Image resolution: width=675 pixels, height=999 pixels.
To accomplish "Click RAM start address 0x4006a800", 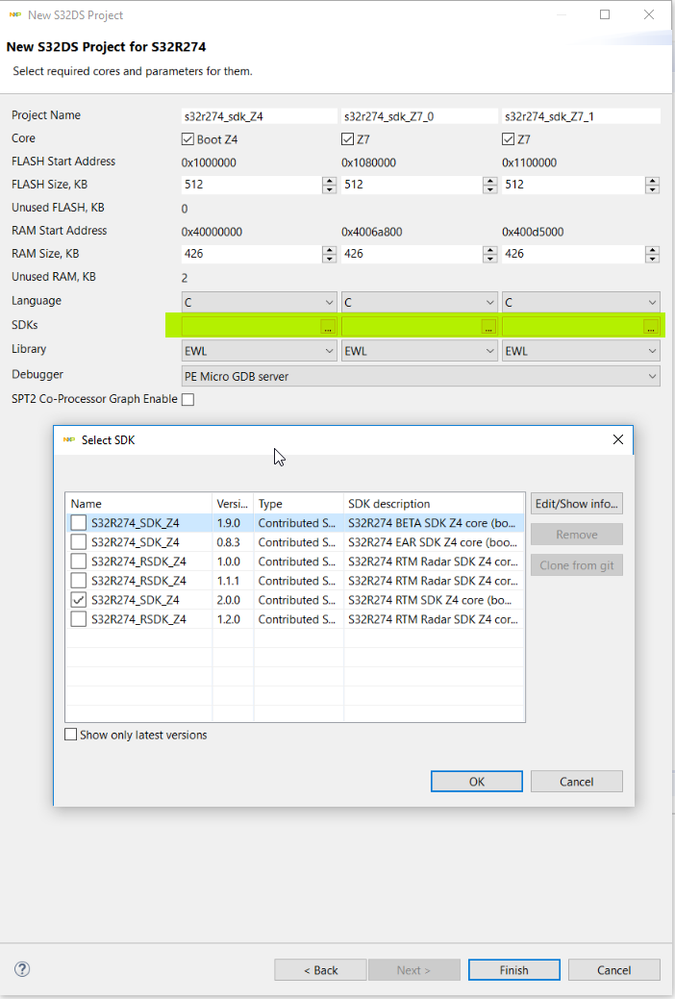I will pyautogui.click(x=372, y=232).
